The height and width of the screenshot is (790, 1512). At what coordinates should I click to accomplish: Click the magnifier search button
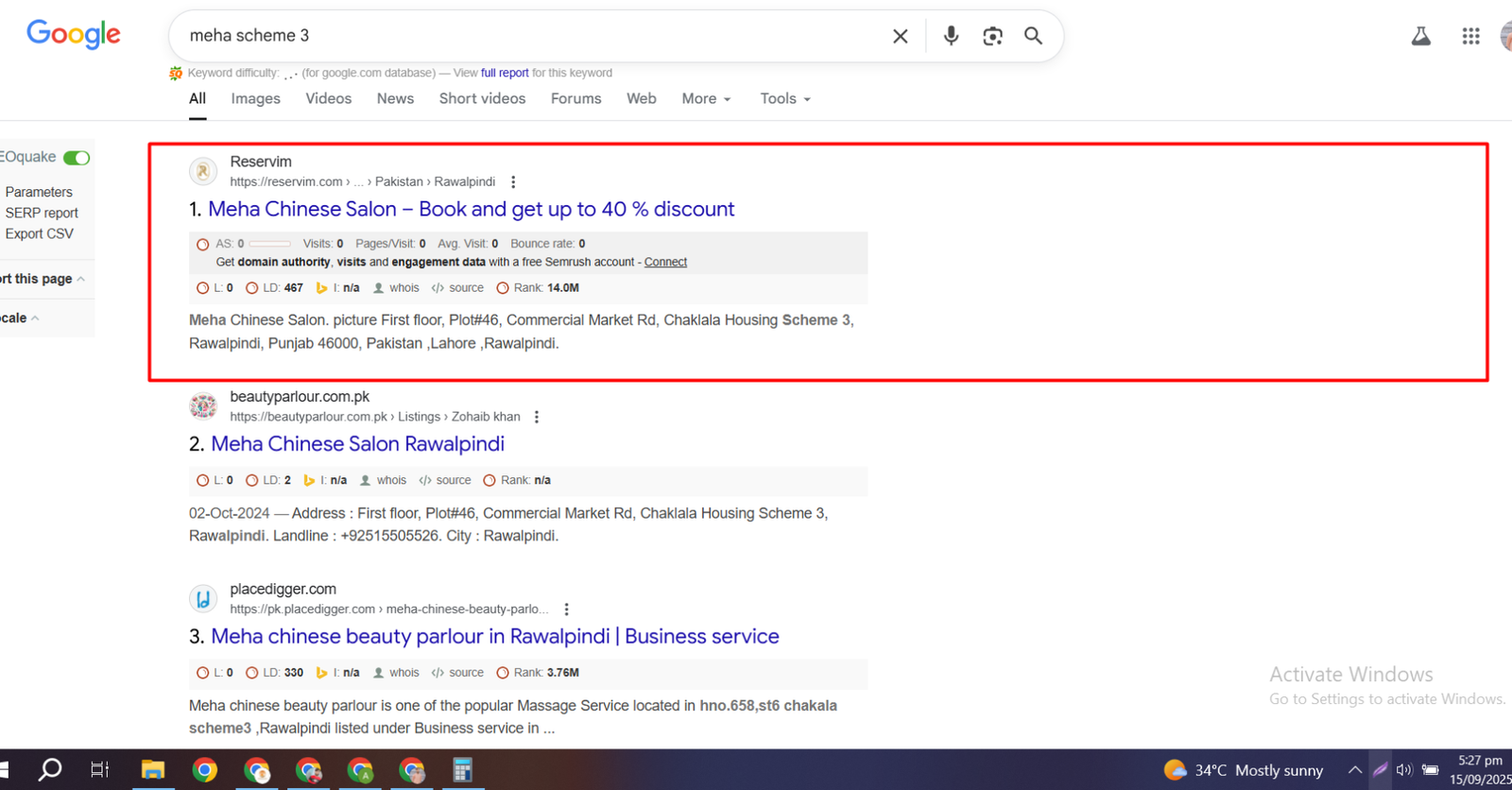[x=1033, y=36]
